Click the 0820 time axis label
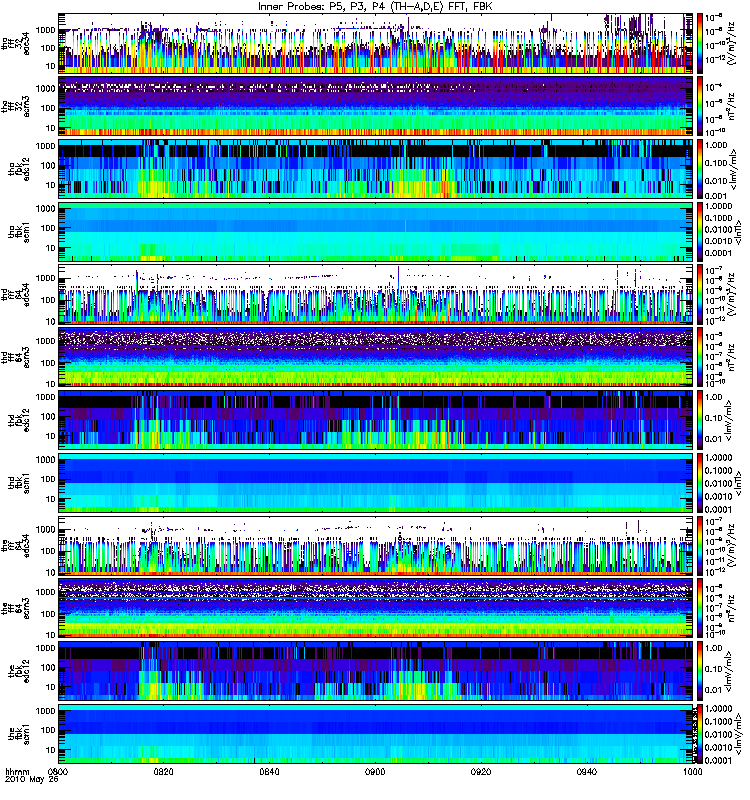The width and height of the screenshot is (750, 800). (163, 771)
